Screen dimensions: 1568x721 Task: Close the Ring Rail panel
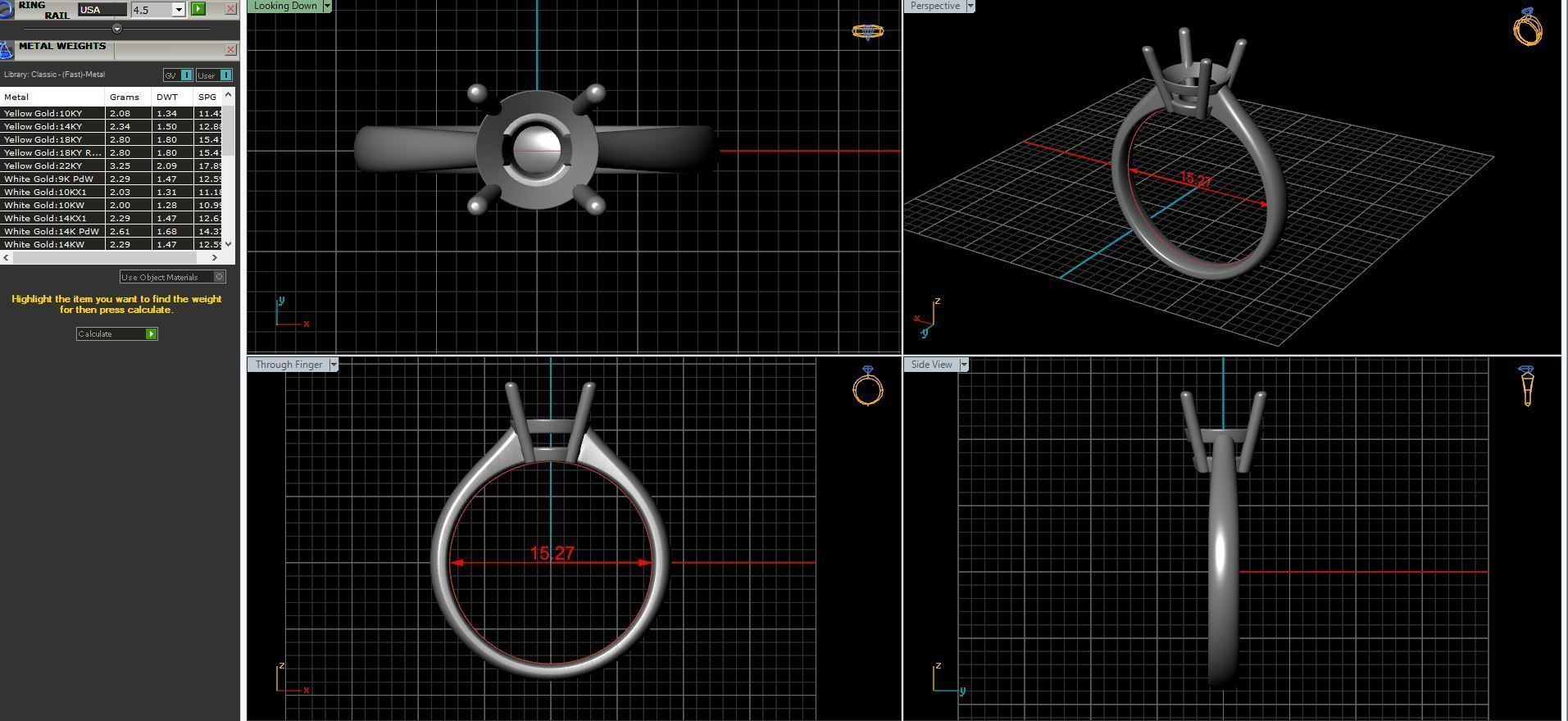click(230, 9)
